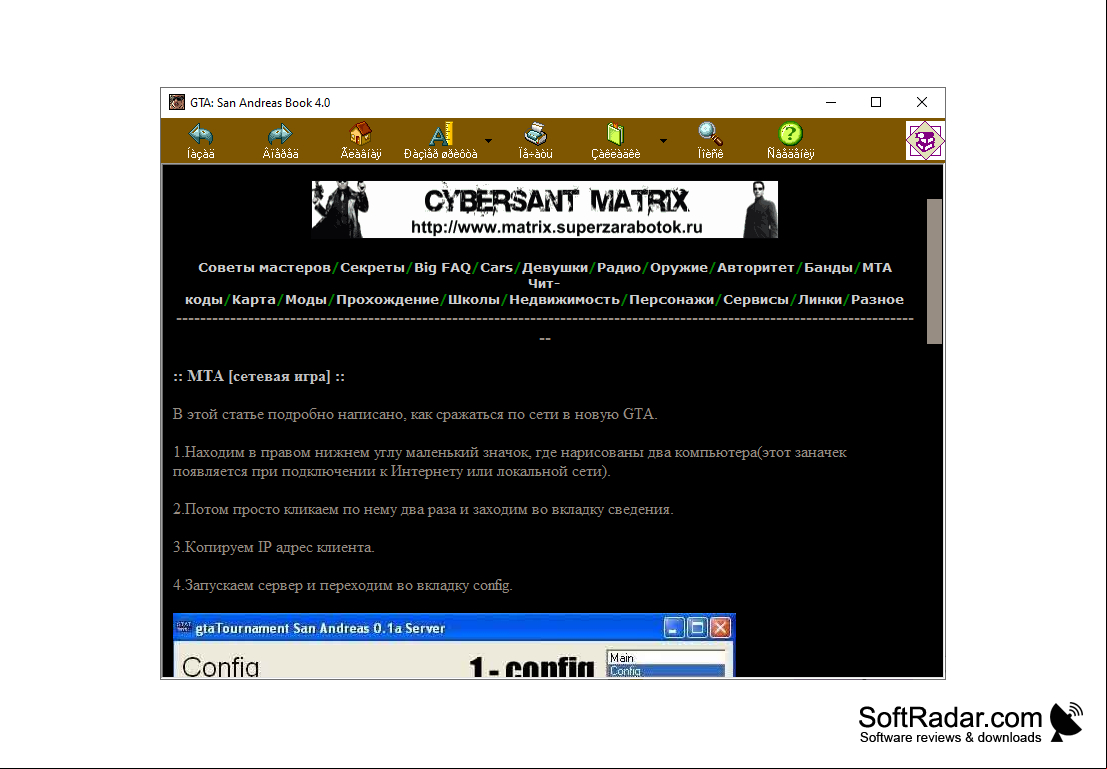Go to the Банды link
The width and height of the screenshot is (1107, 769).
pyautogui.click(x=828, y=268)
